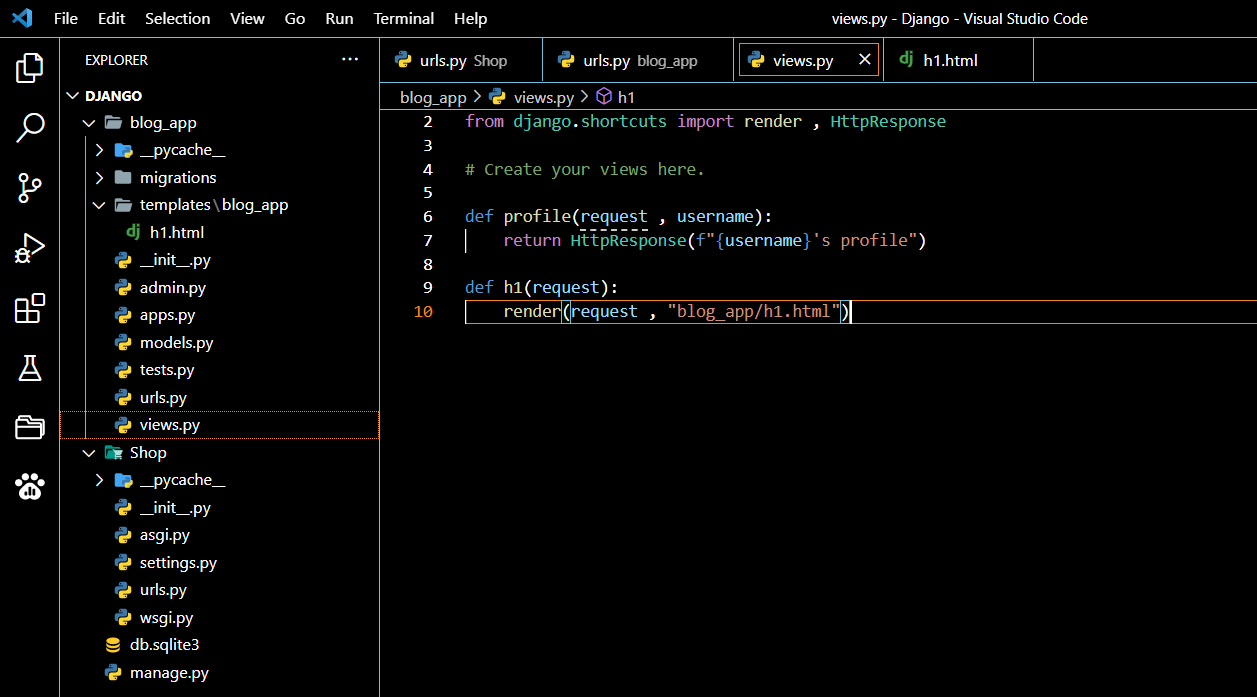Open blog_app urls.py in explorer

coord(163,397)
